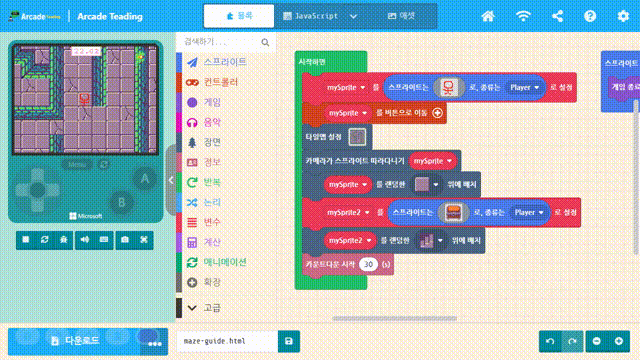The image size is (640, 360).
Task: Switch to the JavaScript tab
Action: (x=310, y=16)
